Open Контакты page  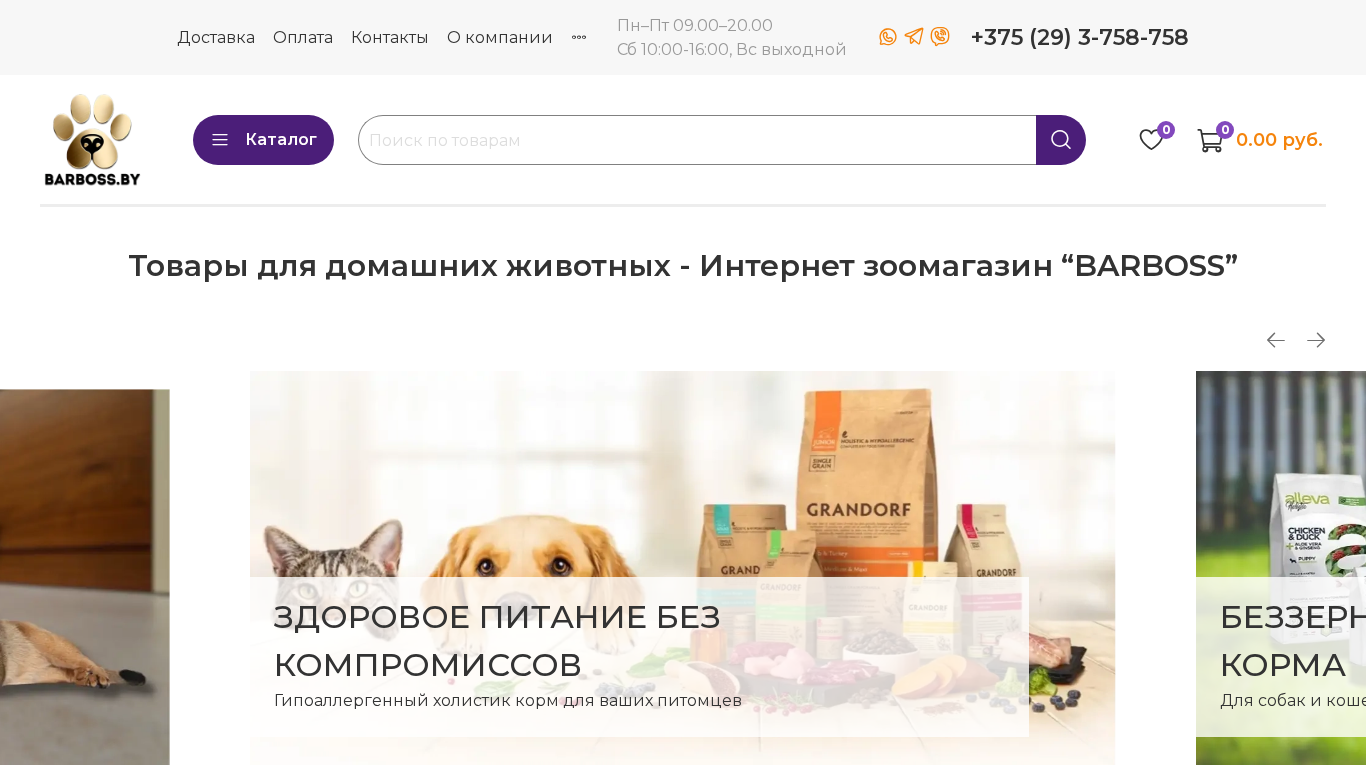coord(390,37)
